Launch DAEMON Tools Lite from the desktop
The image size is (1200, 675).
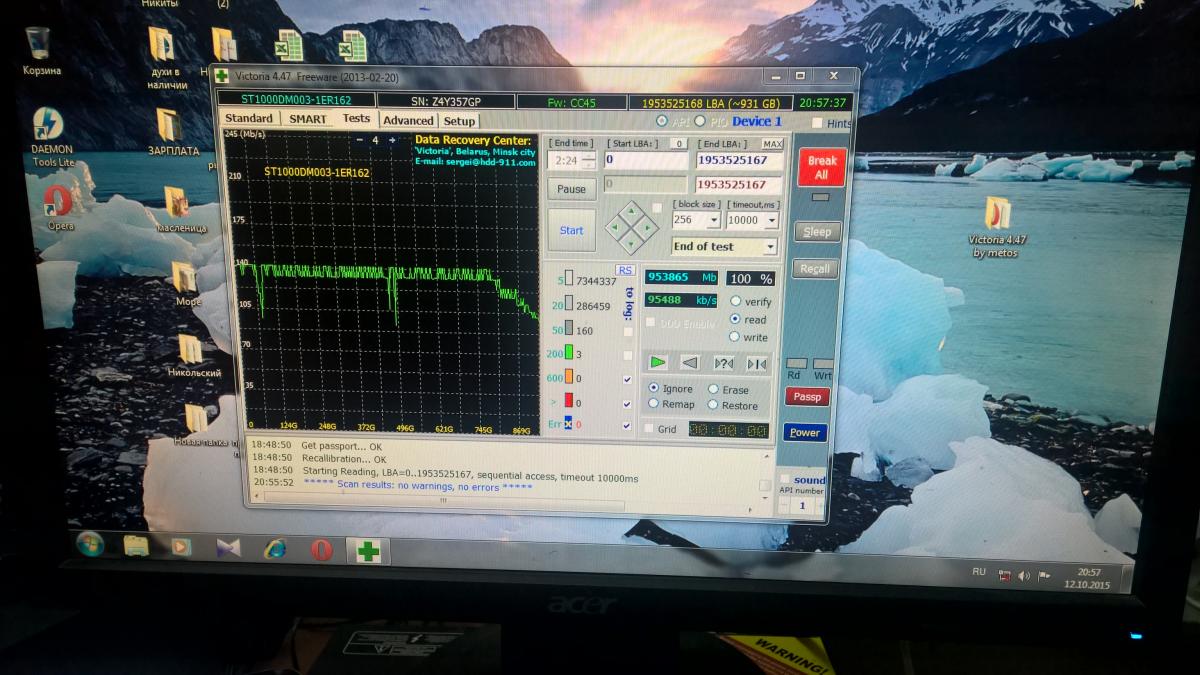click(51, 137)
